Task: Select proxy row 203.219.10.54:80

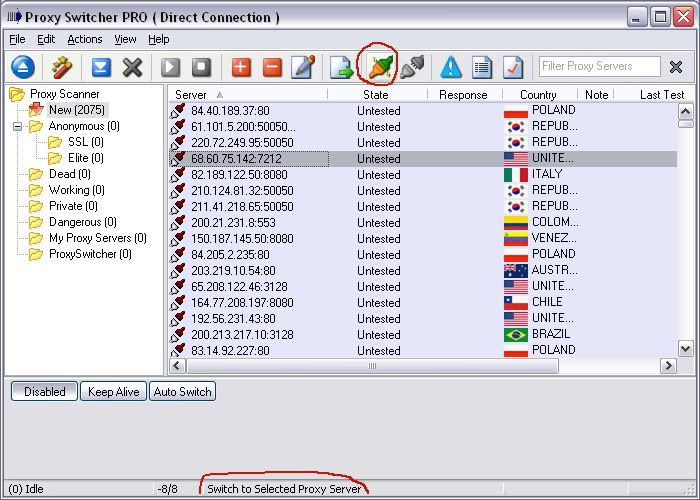Action: point(423,271)
